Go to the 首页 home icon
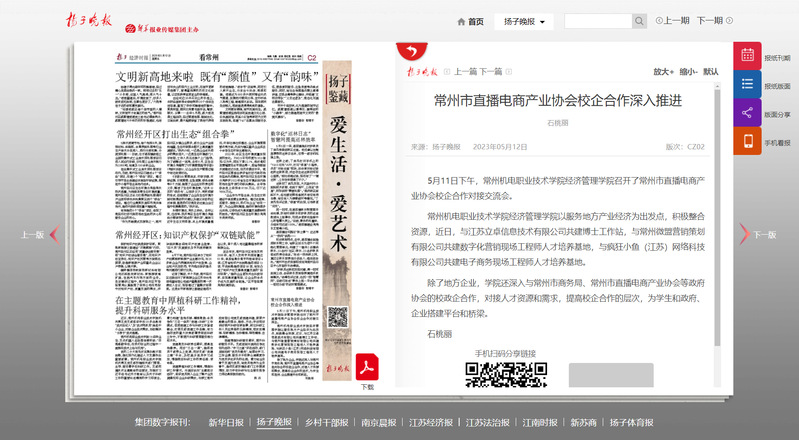Image resolution: width=799 pixels, height=440 pixels. (x=470, y=21)
